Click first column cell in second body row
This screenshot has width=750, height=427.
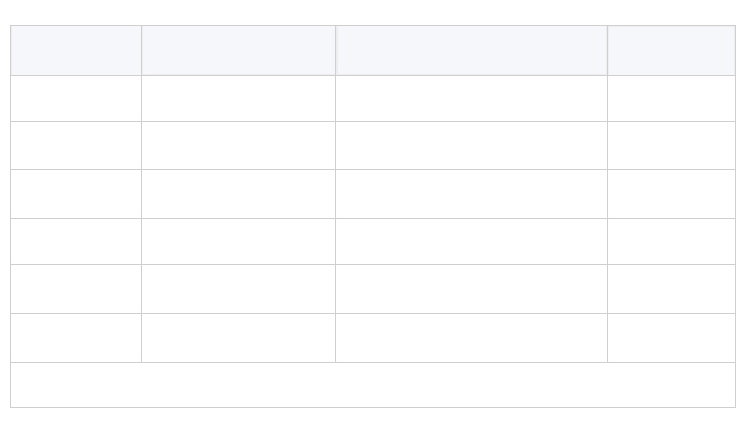(x=76, y=145)
